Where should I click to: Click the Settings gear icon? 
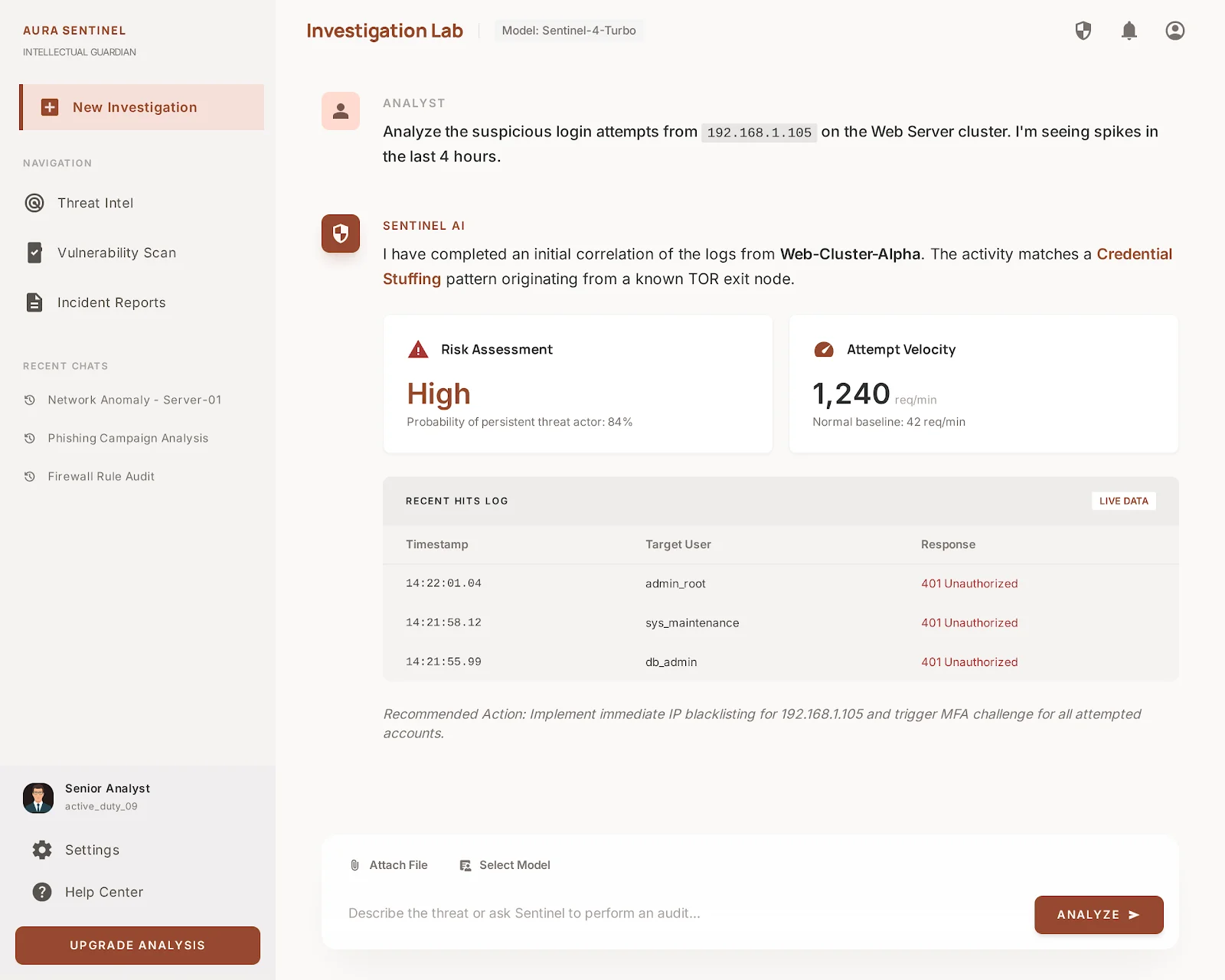pos(42,850)
